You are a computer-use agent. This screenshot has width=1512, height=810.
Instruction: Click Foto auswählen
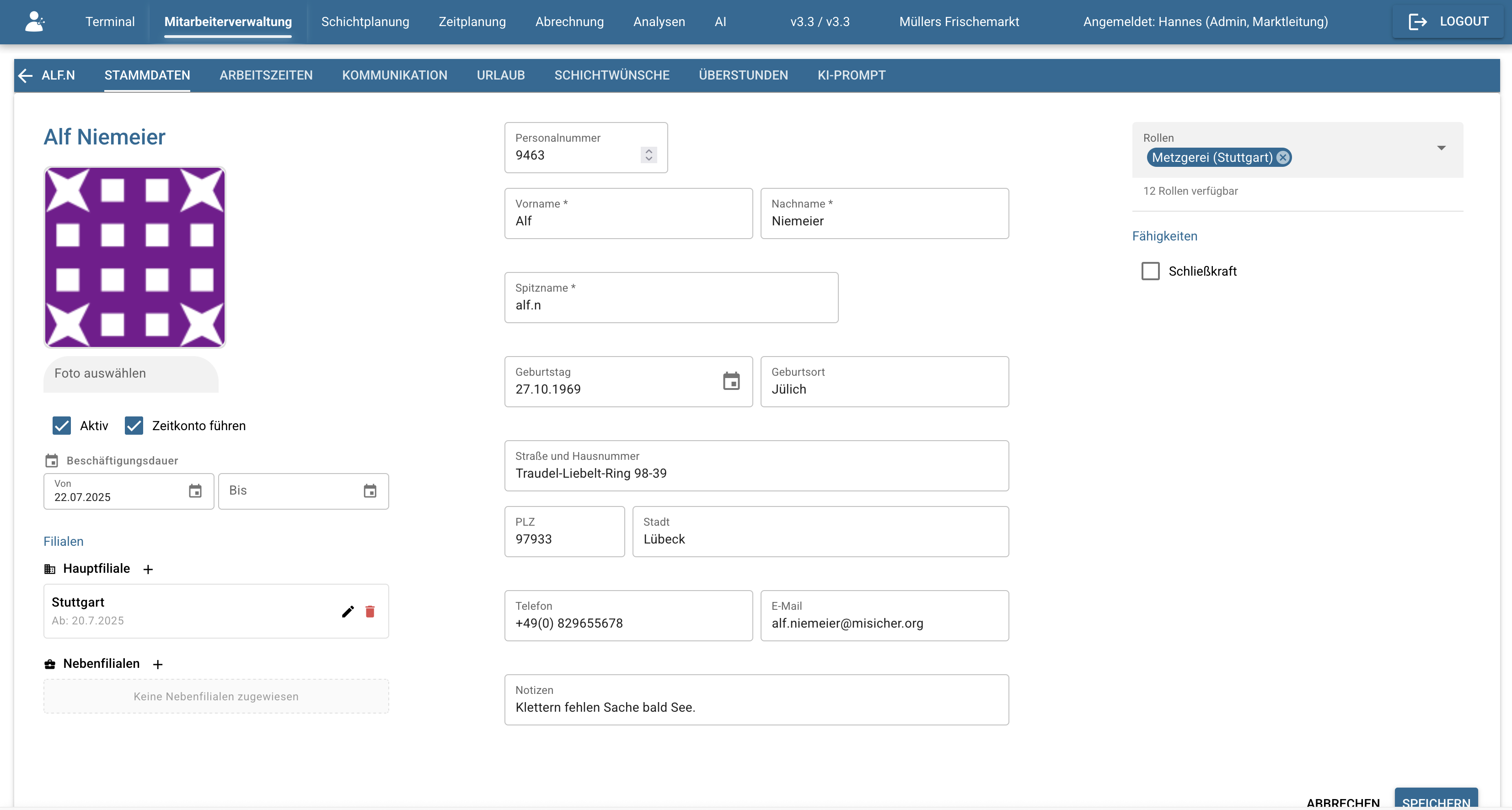point(100,373)
